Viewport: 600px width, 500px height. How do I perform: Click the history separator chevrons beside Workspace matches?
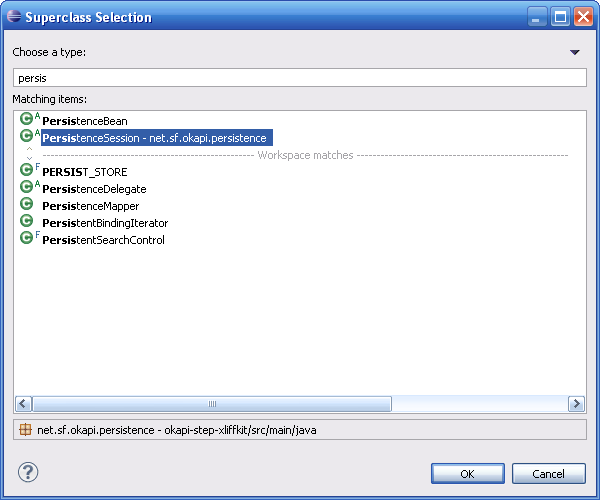pos(29,153)
